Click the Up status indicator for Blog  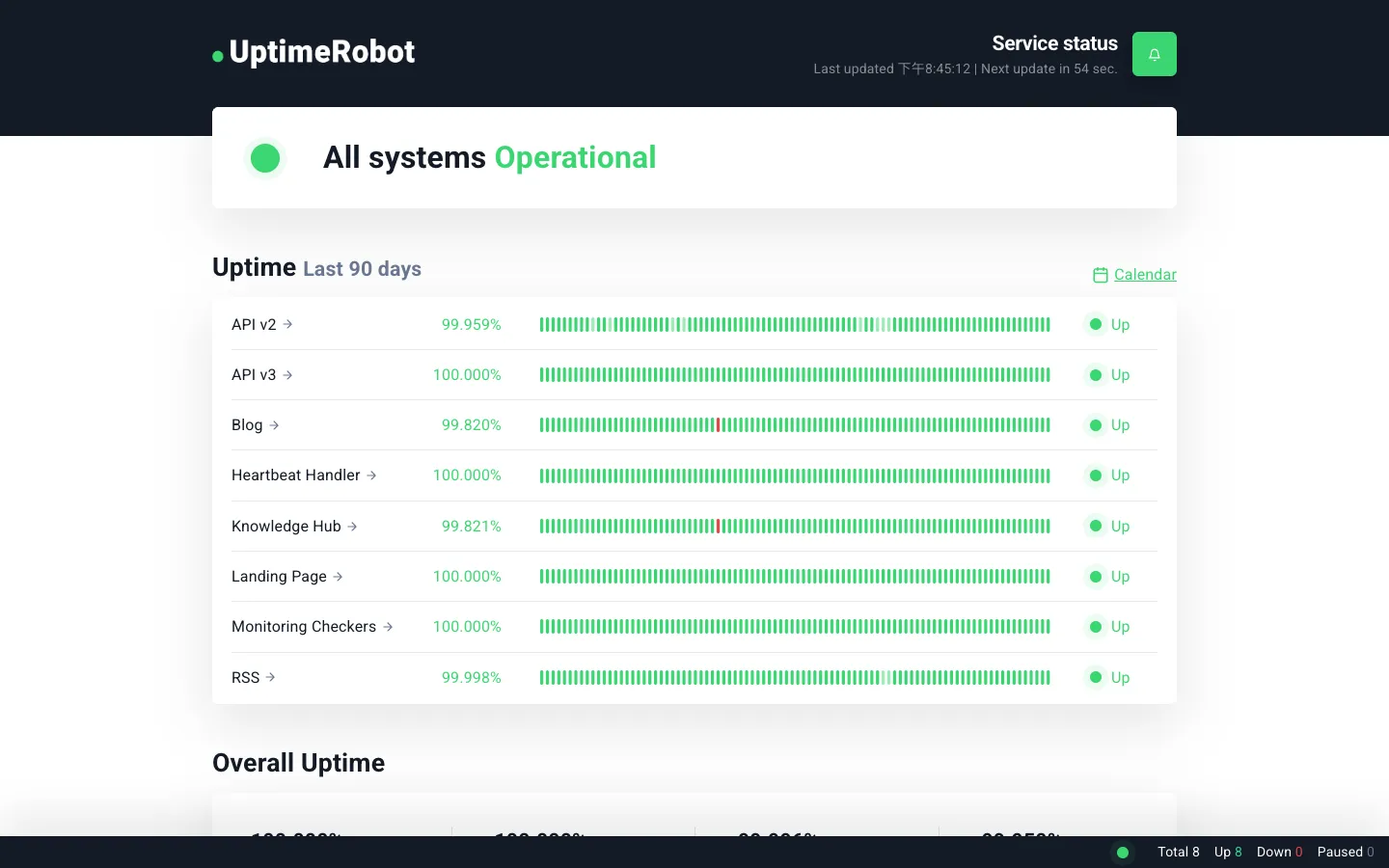[x=1108, y=425]
